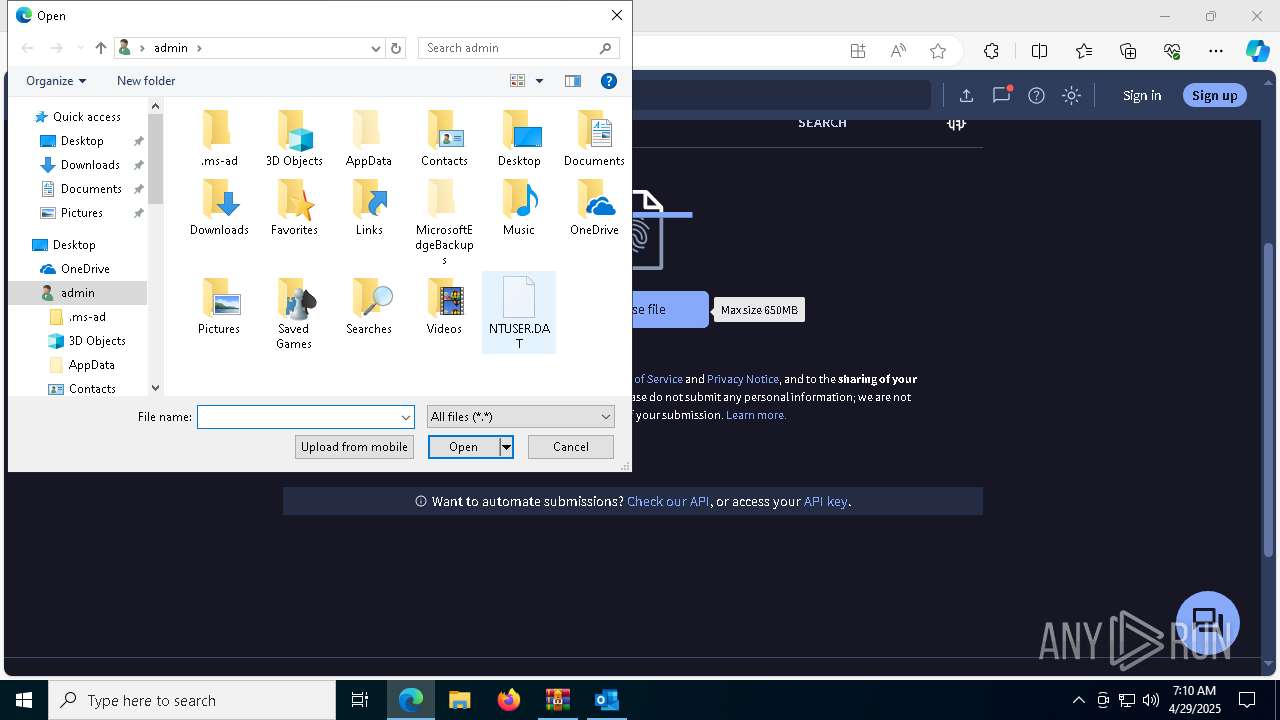Select admin in navigation tree
1280x720 pixels.
[77, 293]
